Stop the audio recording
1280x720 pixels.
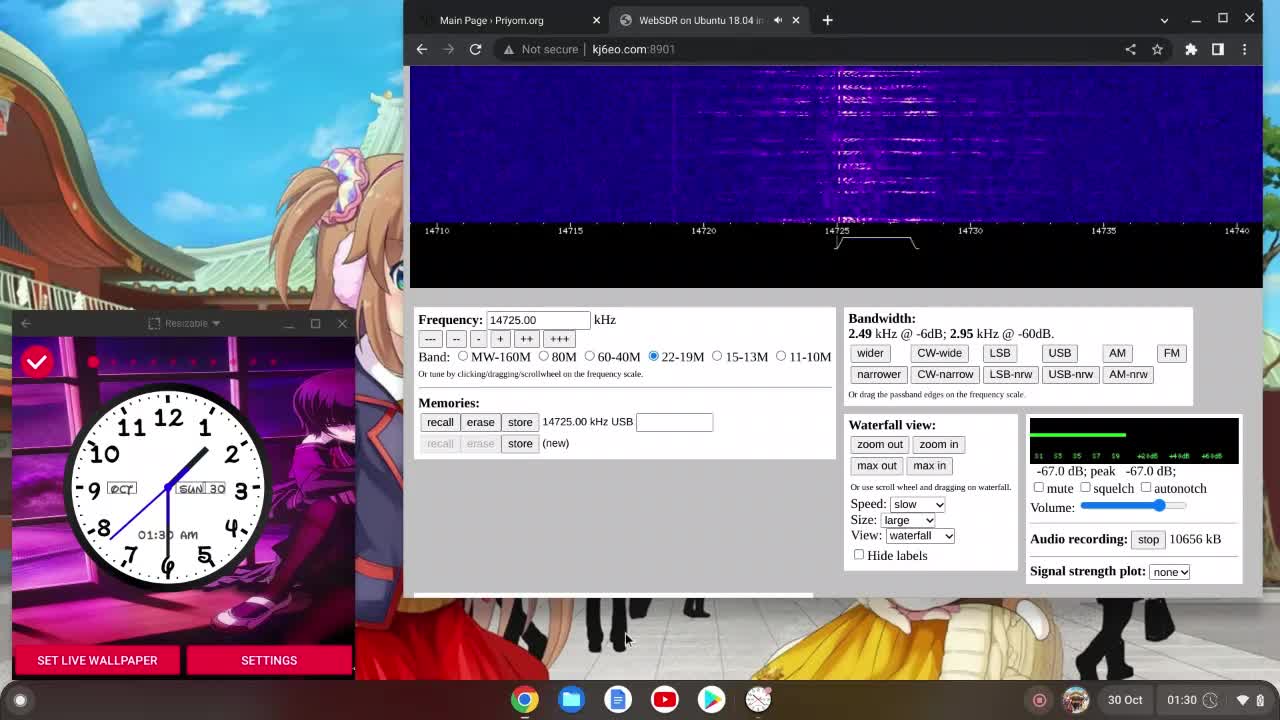[x=1148, y=540]
